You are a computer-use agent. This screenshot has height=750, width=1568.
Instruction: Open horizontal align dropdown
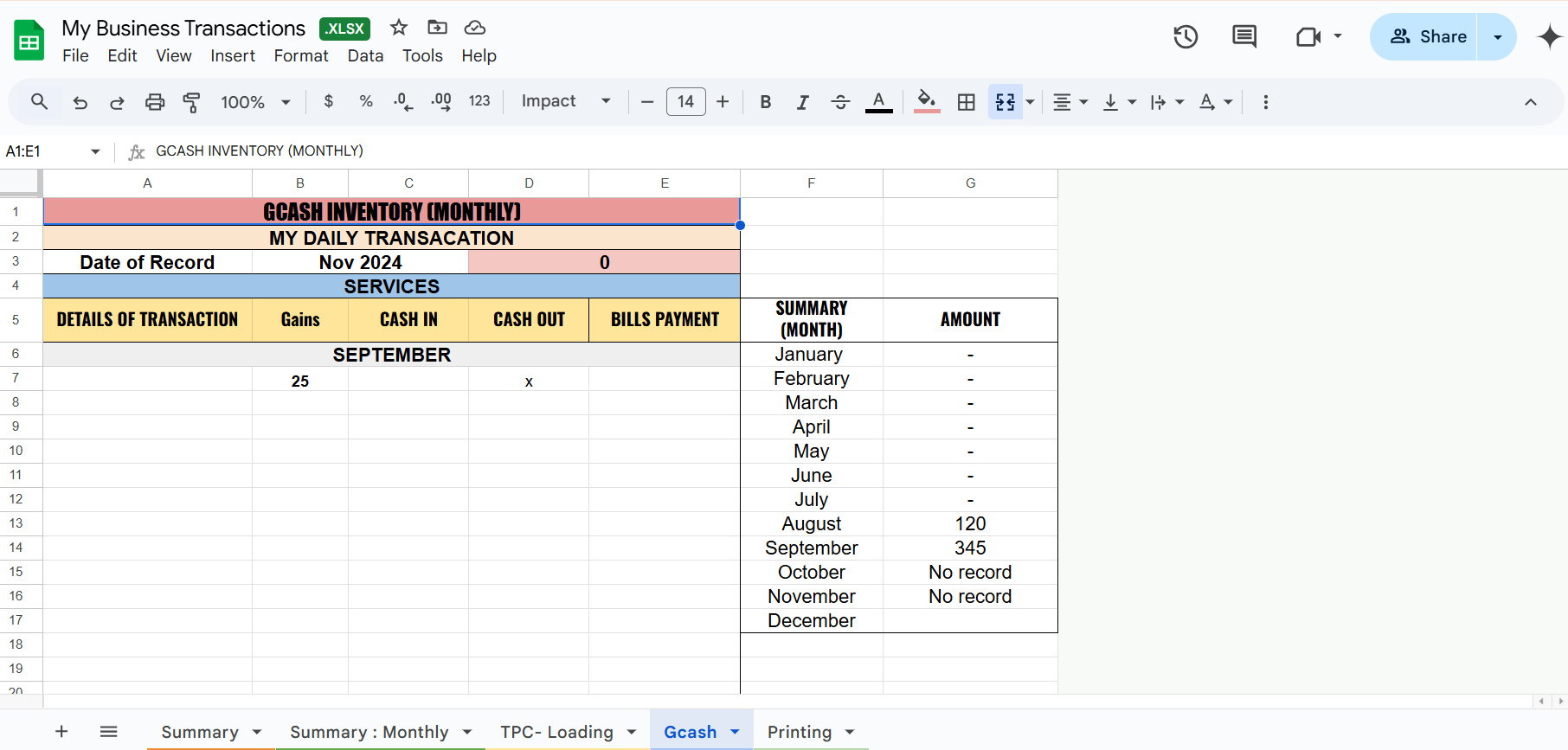(1070, 102)
